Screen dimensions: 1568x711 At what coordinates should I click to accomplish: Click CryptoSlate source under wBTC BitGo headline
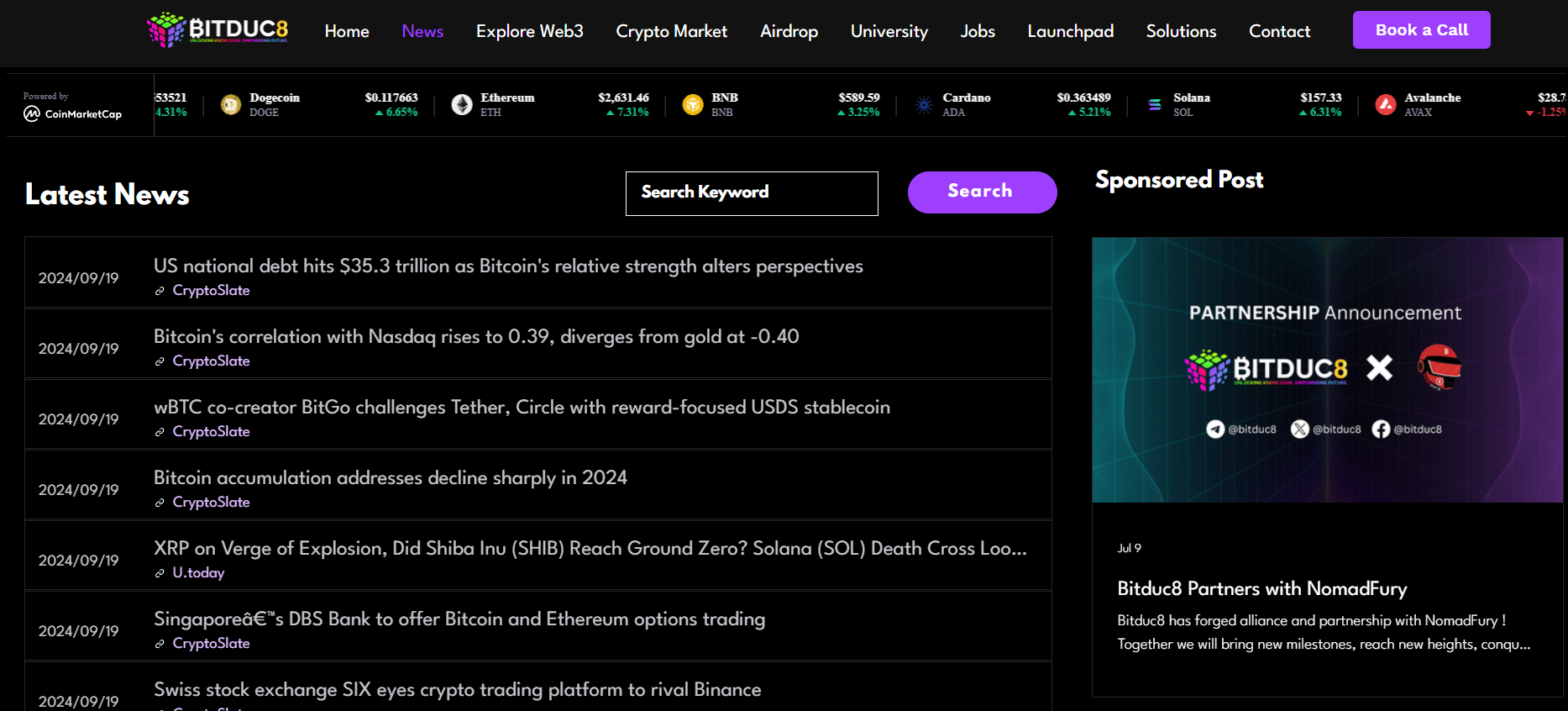211,432
